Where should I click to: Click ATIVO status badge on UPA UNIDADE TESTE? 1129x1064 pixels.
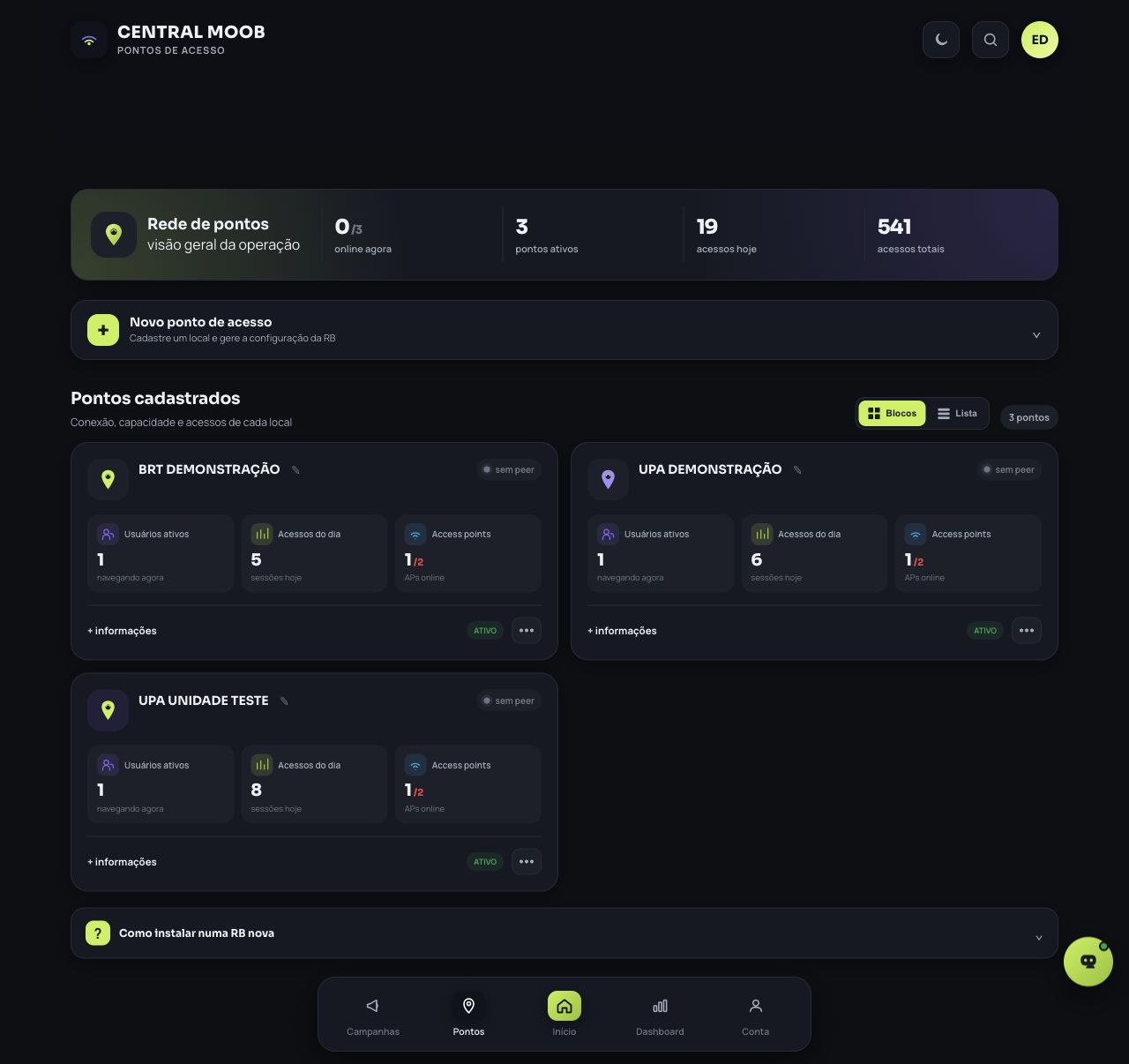485,862
